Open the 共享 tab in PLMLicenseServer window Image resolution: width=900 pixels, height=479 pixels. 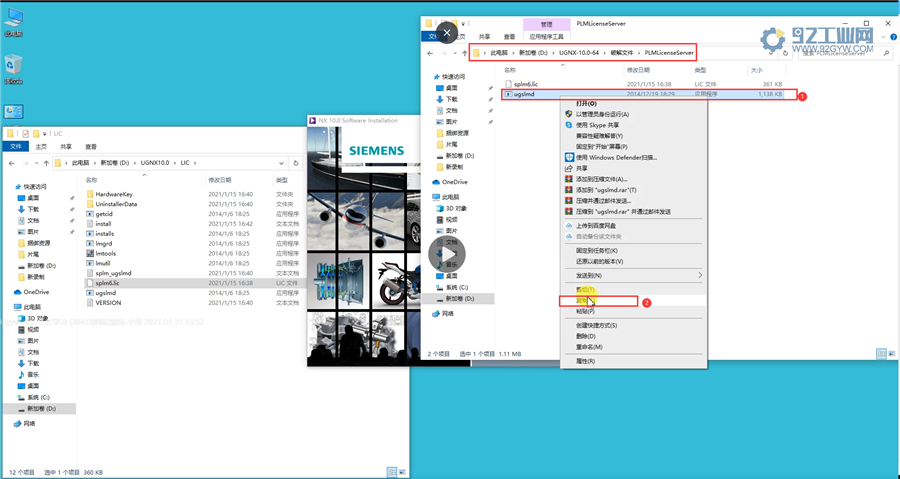click(x=484, y=36)
